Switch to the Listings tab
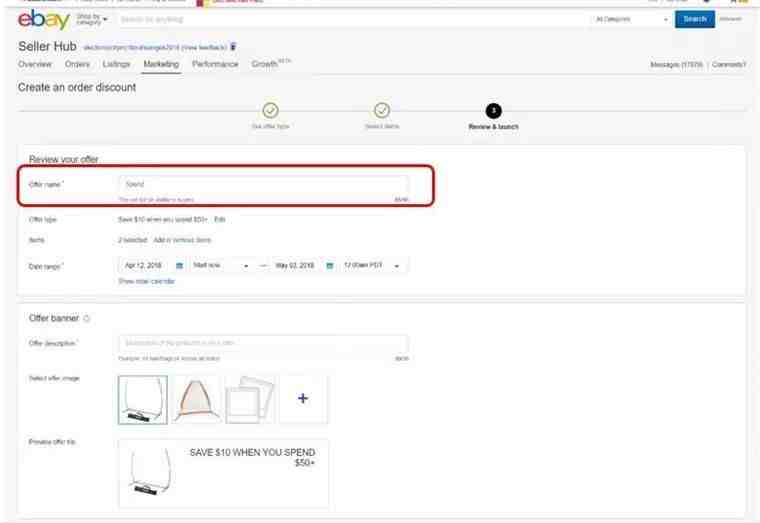The image size is (760, 523). pos(116,64)
